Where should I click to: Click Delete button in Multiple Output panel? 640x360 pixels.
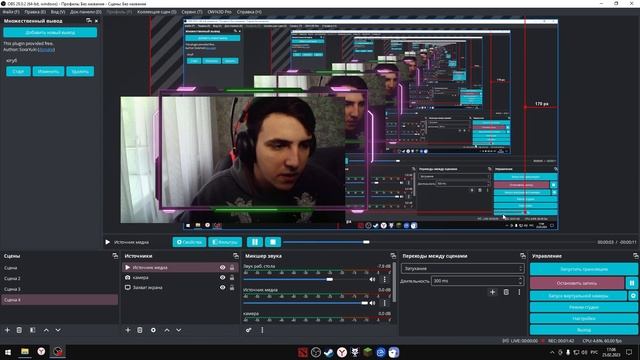tap(80, 71)
